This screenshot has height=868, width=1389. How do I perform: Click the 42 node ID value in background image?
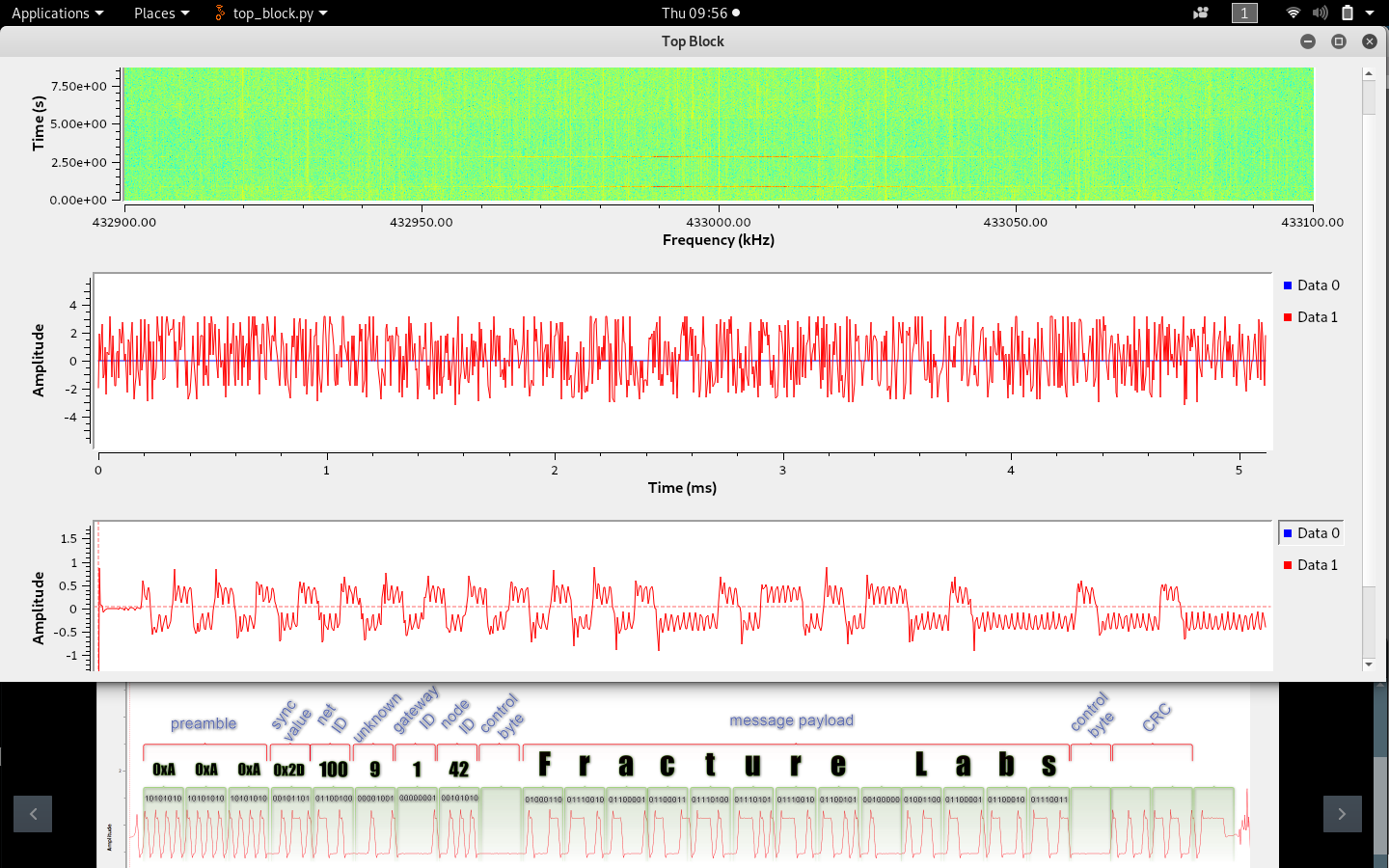point(458,770)
